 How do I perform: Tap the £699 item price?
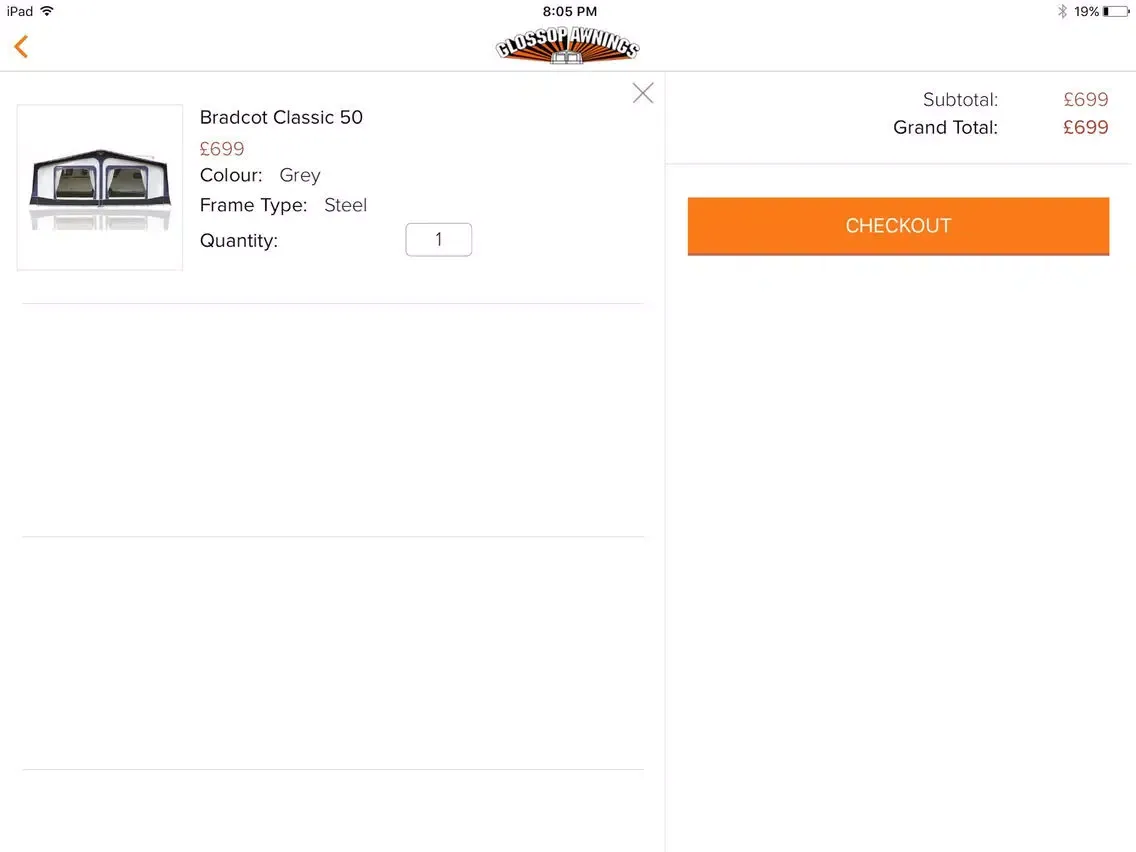tap(222, 149)
